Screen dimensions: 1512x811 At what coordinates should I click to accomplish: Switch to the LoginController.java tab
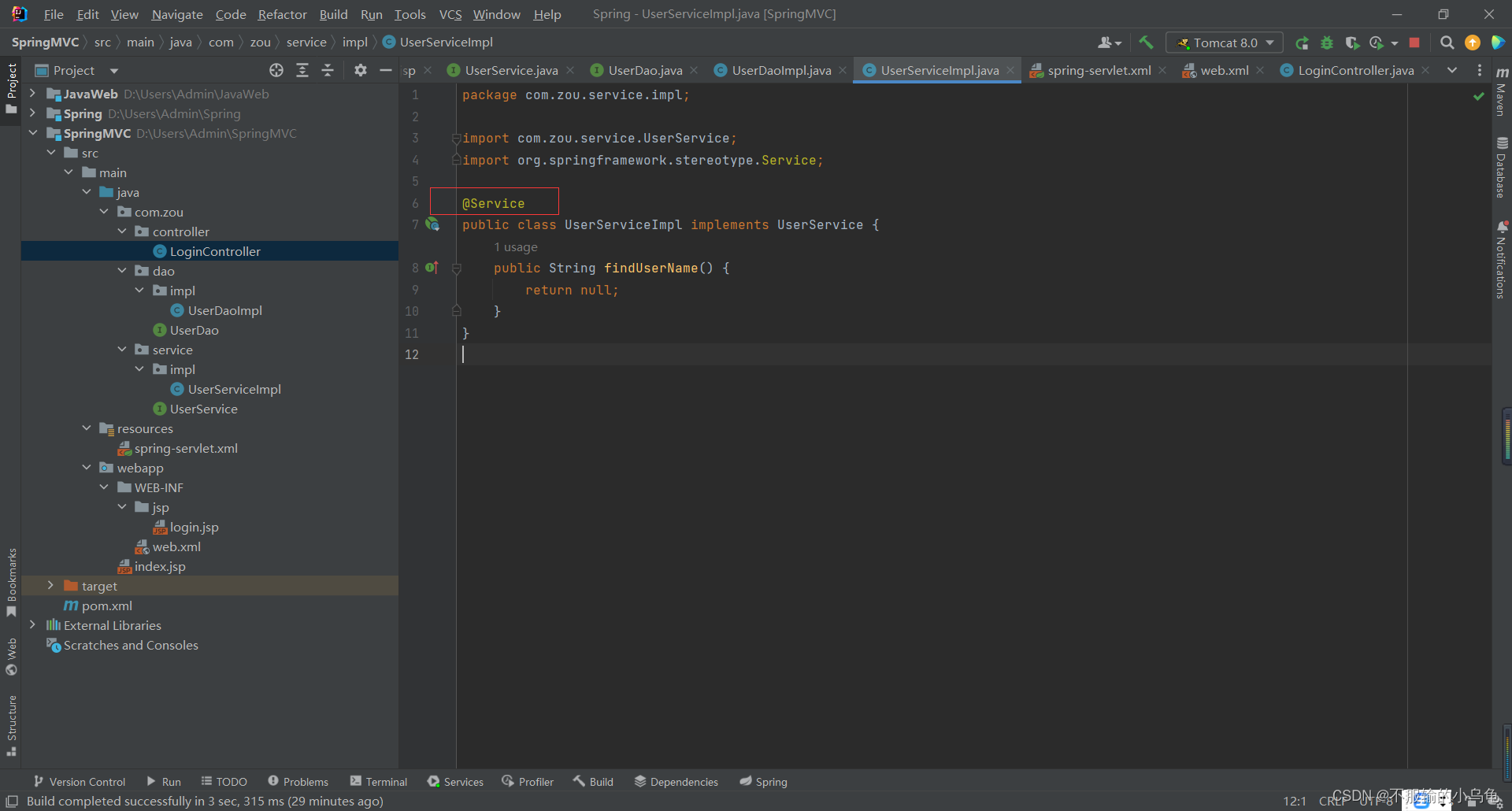(1355, 70)
